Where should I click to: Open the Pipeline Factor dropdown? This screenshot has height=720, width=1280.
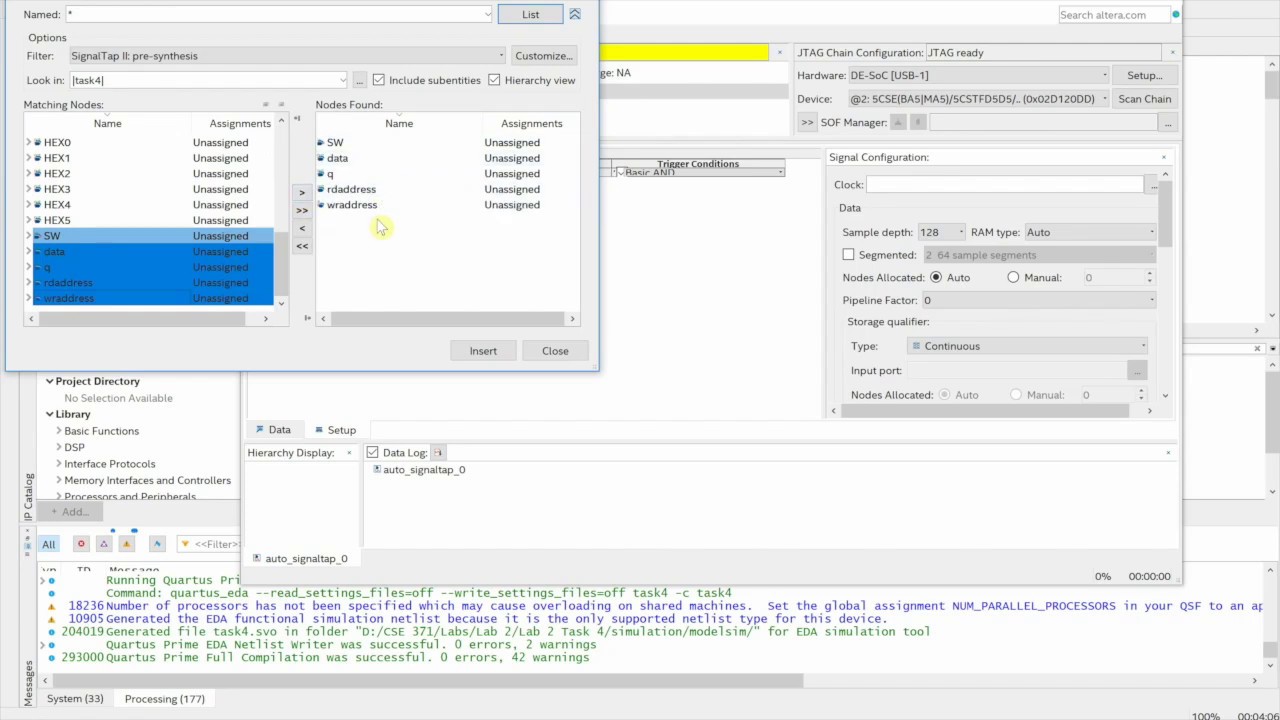(x=1039, y=300)
